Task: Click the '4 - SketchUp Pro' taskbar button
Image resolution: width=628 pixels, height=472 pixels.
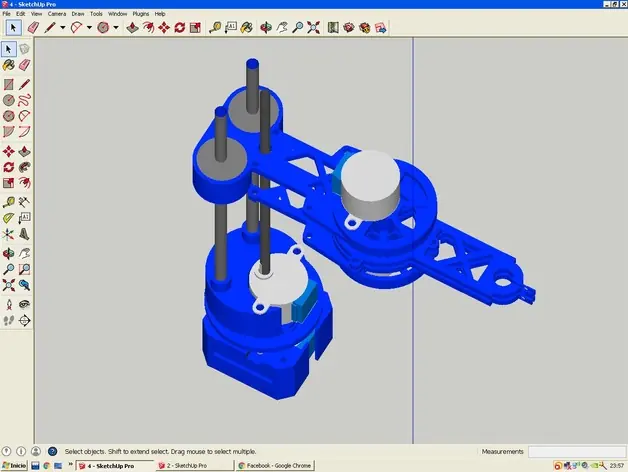Action: 115,466
